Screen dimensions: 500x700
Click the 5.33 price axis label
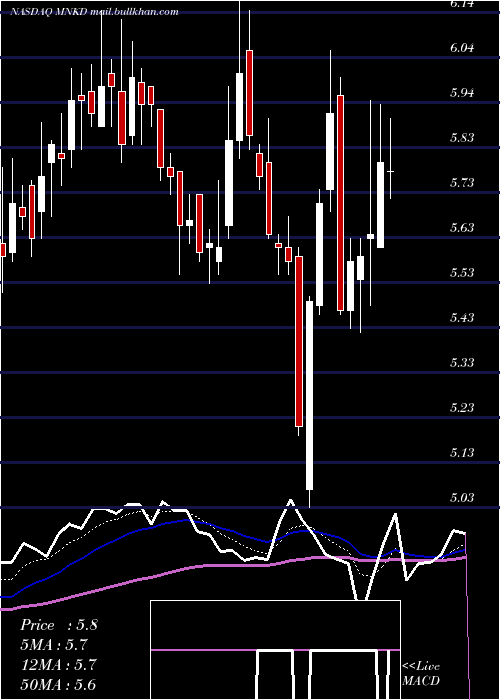click(x=461, y=362)
